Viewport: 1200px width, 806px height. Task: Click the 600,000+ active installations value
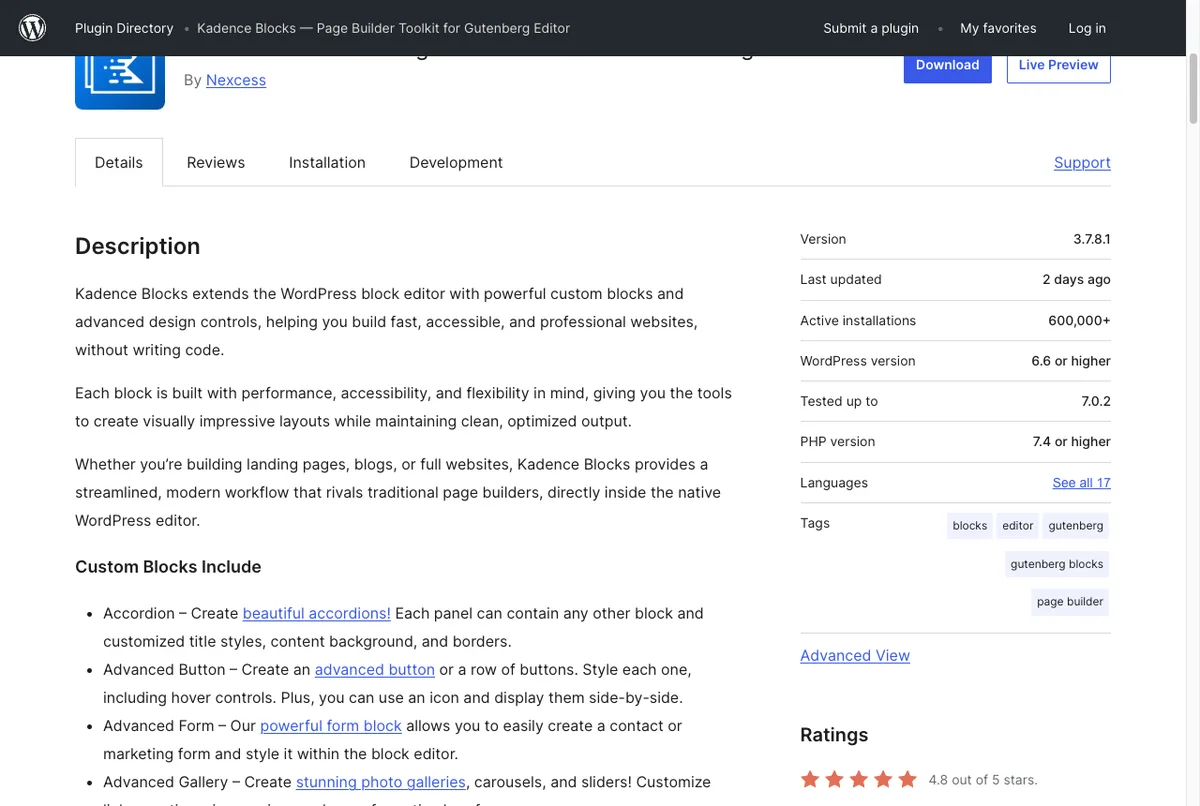[x=1079, y=320]
